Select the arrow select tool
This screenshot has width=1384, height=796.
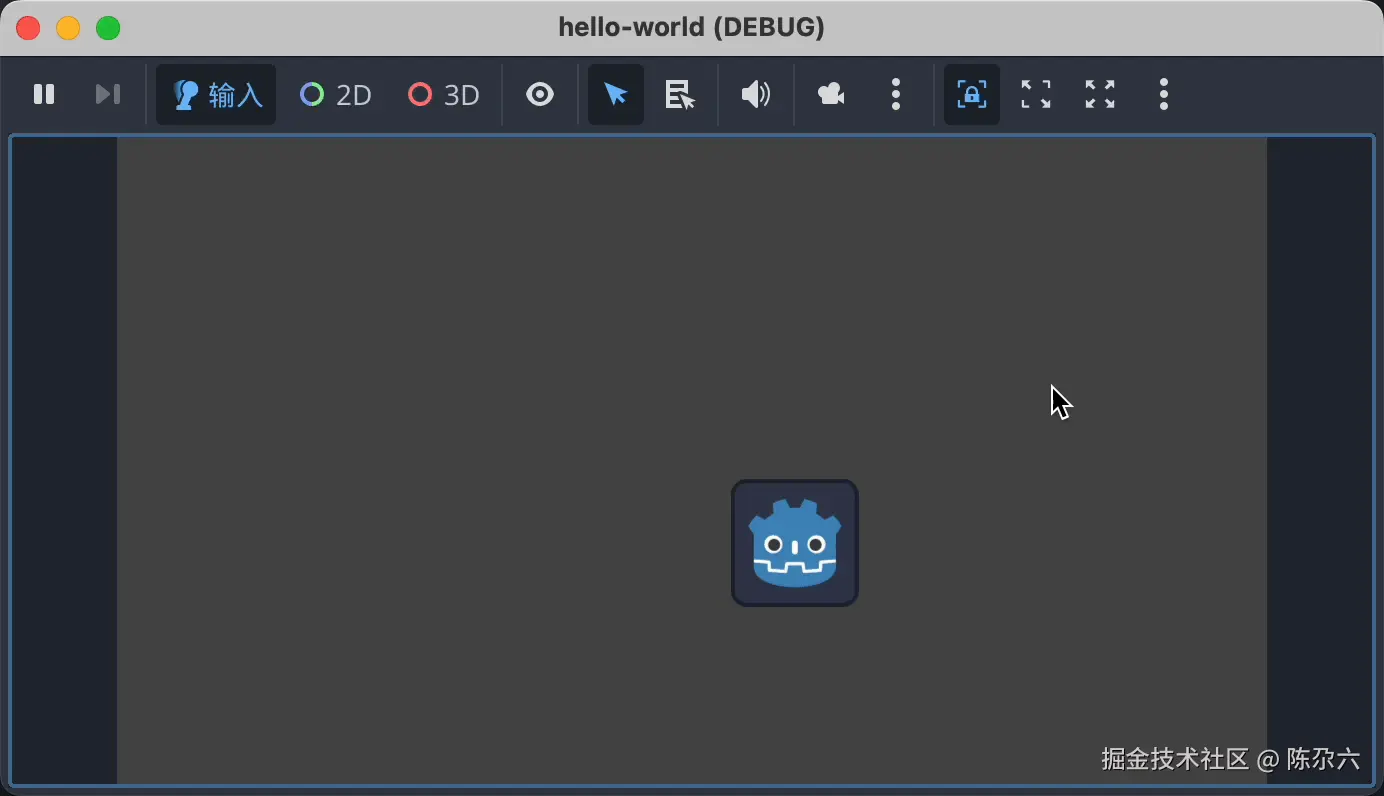point(616,94)
